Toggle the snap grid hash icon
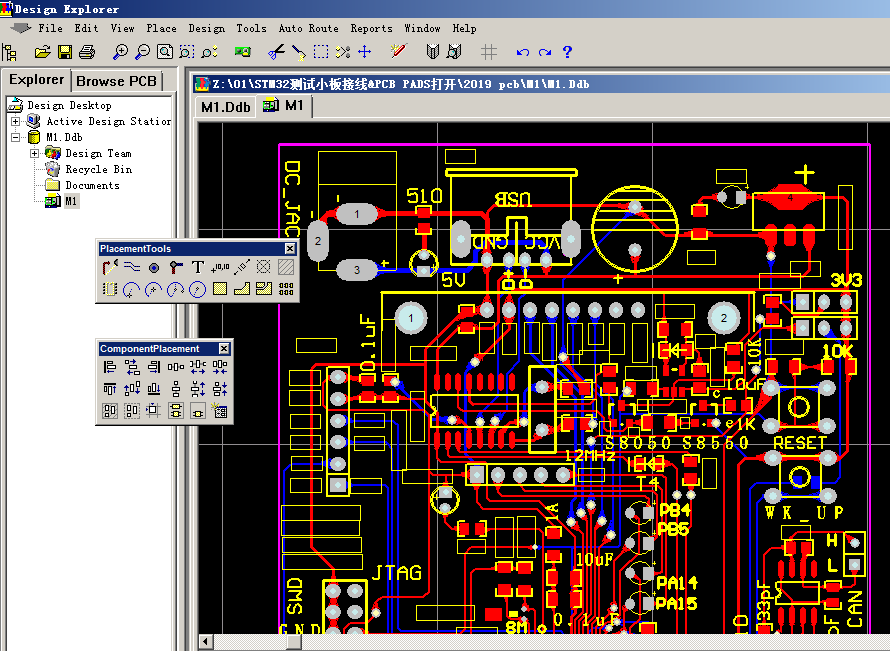Viewport: 890px width, 651px height. pyautogui.click(x=489, y=52)
